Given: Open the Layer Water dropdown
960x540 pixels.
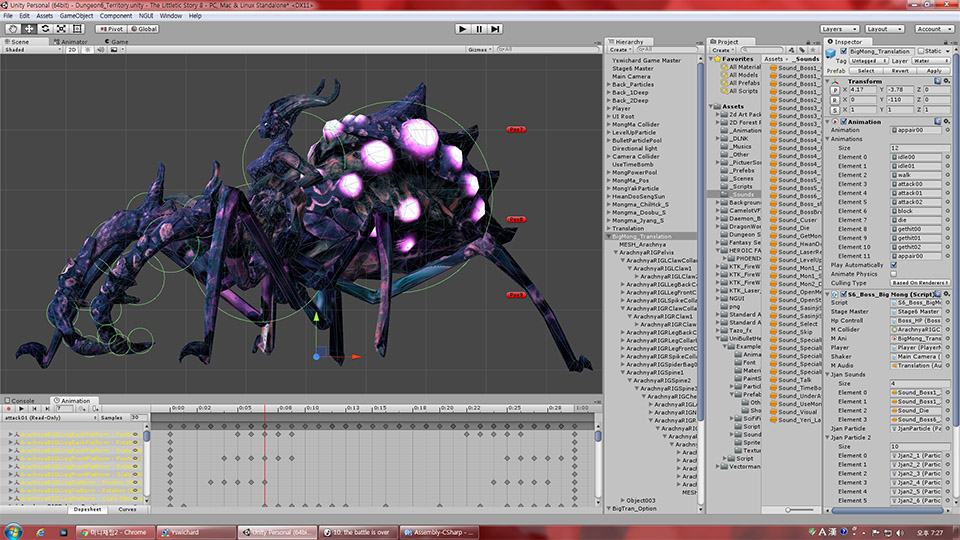Looking at the screenshot, I should tap(931, 61).
